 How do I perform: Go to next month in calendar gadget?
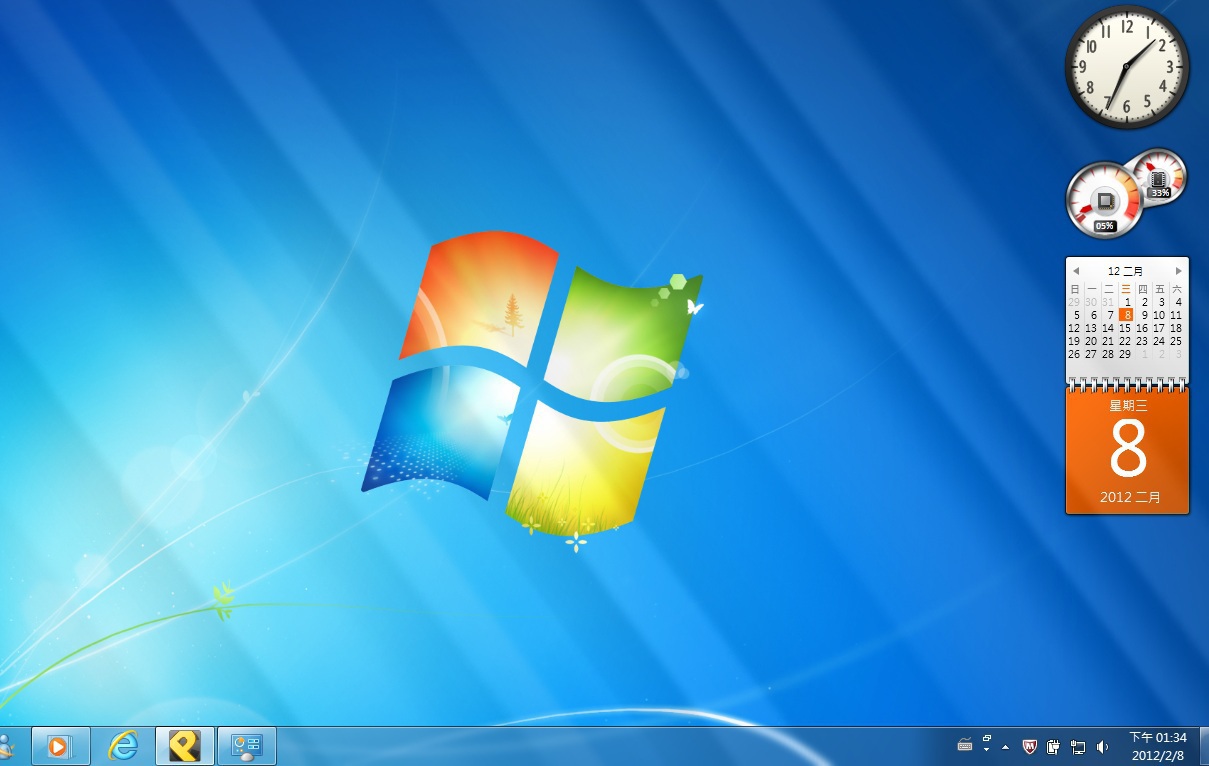tap(1179, 271)
